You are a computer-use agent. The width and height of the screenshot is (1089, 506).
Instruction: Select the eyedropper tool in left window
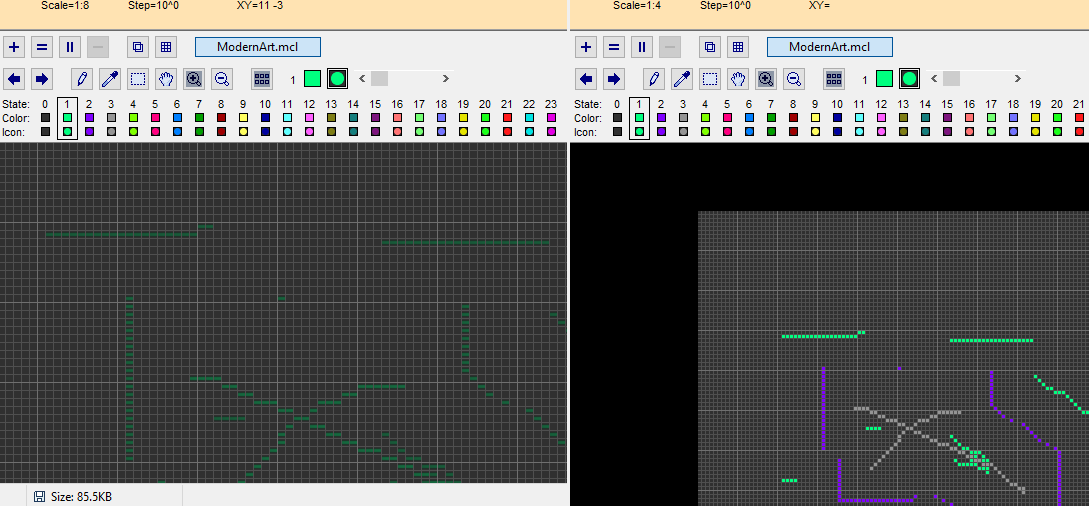pos(110,78)
